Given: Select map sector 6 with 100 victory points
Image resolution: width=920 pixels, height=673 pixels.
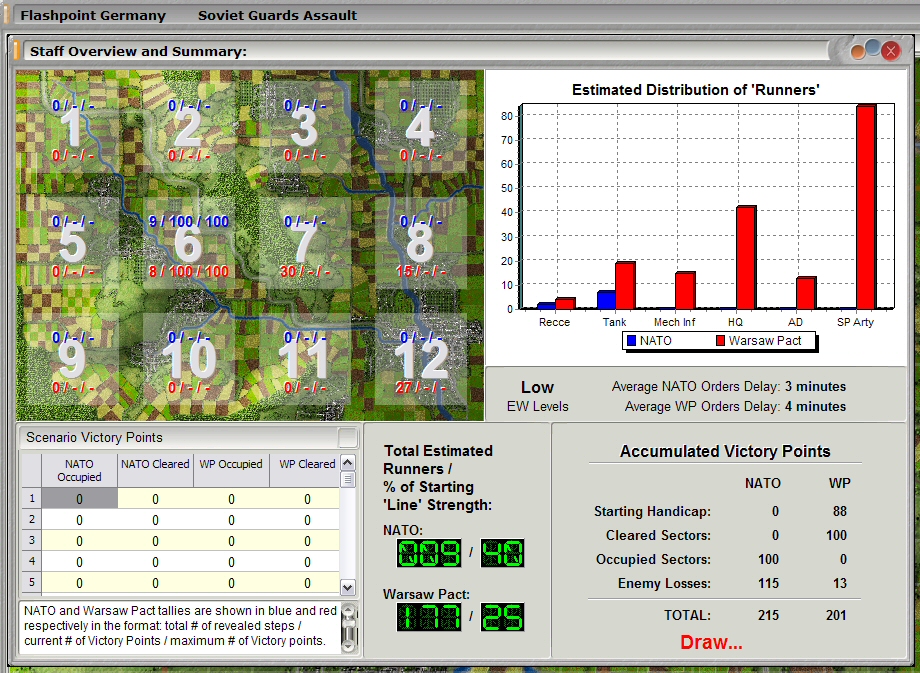Looking at the screenshot, I should (x=188, y=244).
